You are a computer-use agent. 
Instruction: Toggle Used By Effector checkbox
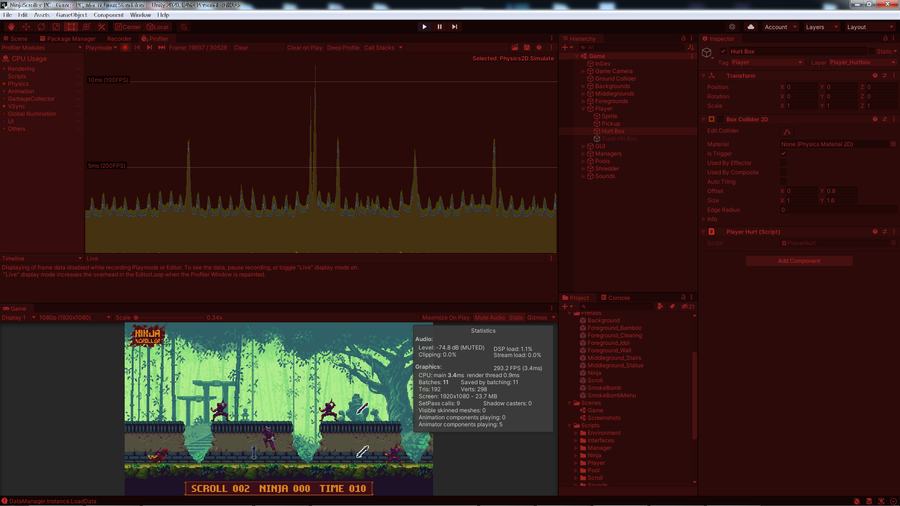(783, 163)
